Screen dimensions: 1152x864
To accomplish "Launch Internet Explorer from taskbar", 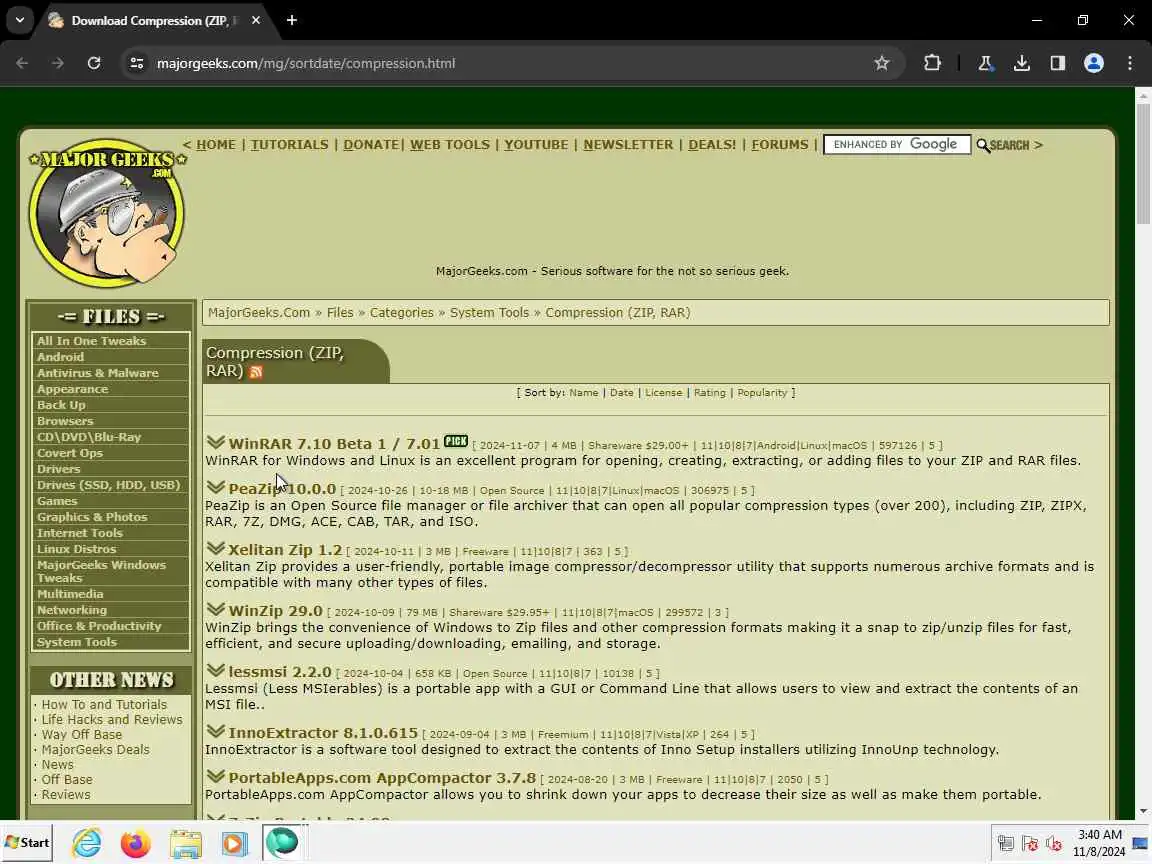I will [x=87, y=843].
